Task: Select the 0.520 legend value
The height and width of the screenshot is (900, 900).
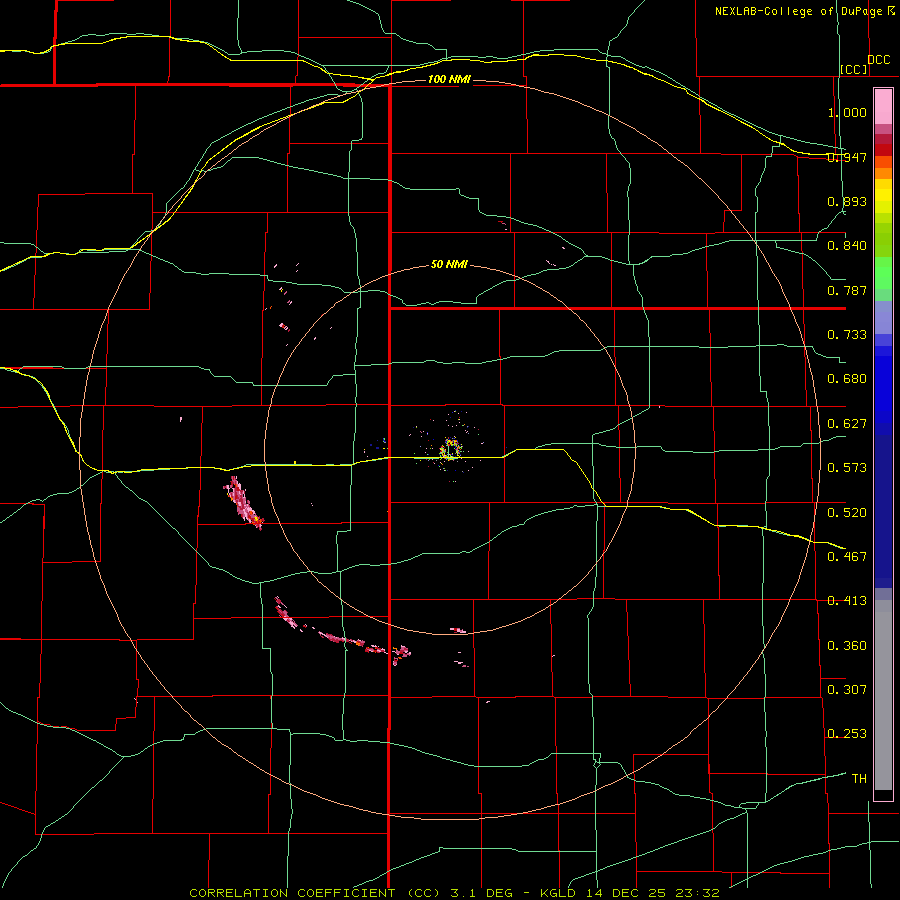Action: pos(847,513)
